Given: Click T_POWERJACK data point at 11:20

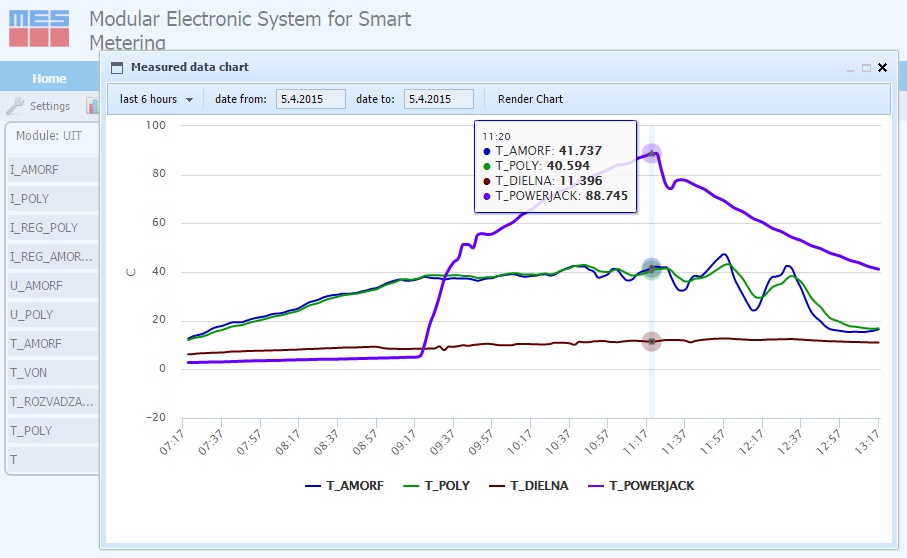Looking at the screenshot, I should click(x=651, y=153).
